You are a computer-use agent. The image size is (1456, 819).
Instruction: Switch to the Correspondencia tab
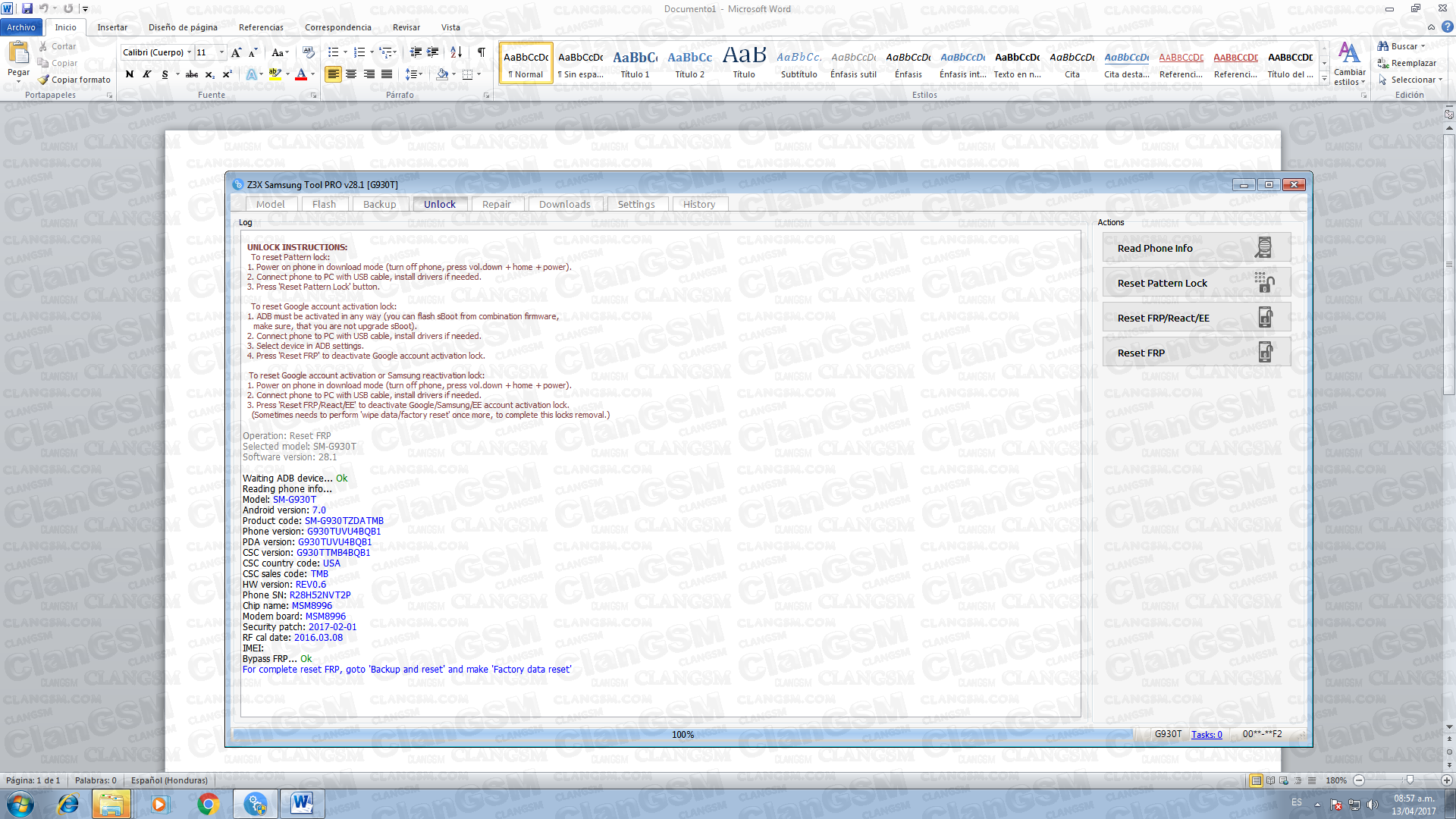[x=338, y=27]
